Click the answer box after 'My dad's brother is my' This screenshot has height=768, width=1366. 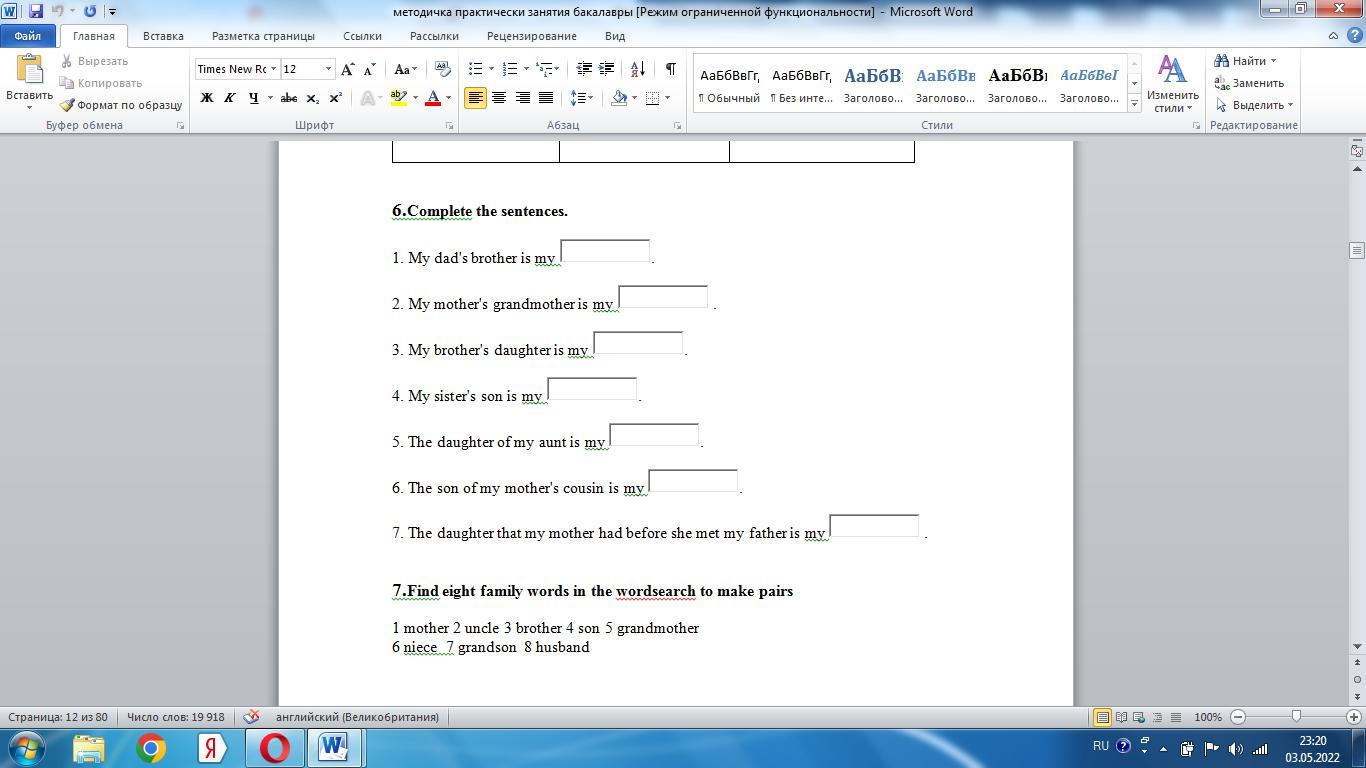pyautogui.click(x=605, y=251)
